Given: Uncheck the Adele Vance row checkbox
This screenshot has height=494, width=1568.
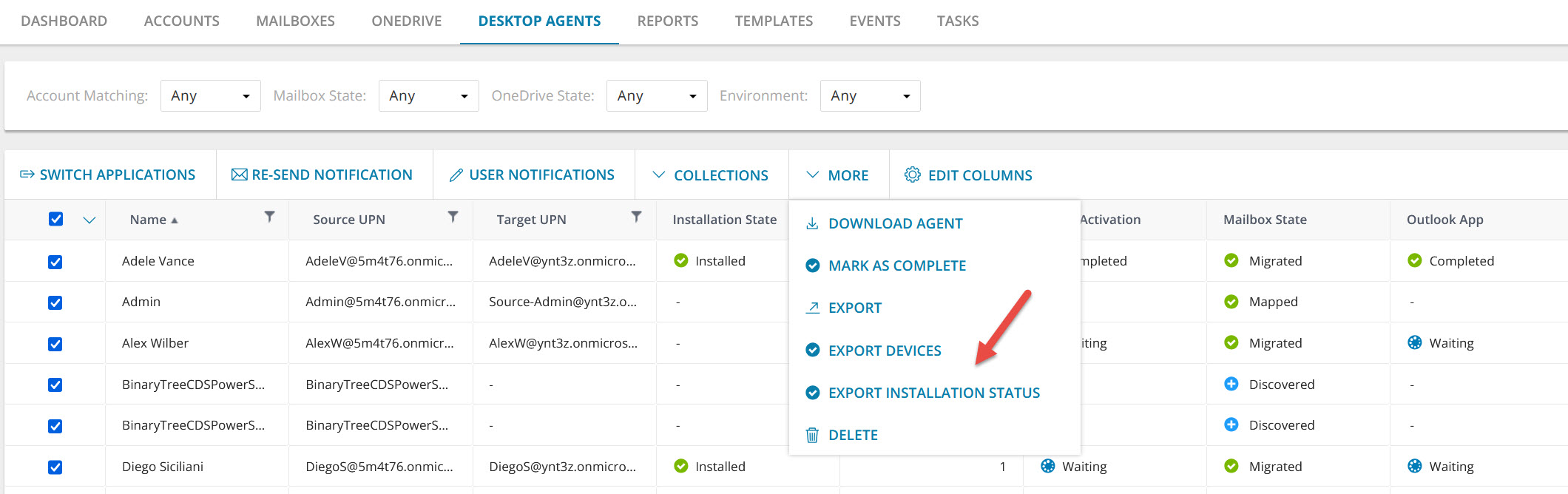Looking at the screenshot, I should click(x=55, y=262).
